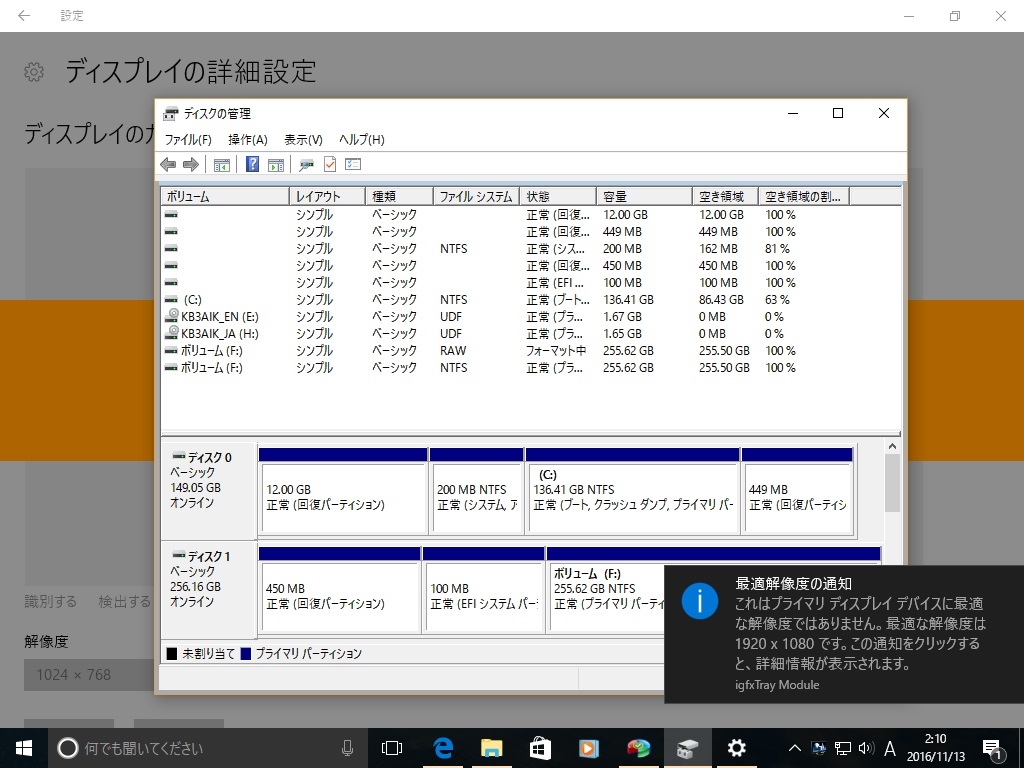Toggle the console tree pane toolbar icon

pos(222,165)
